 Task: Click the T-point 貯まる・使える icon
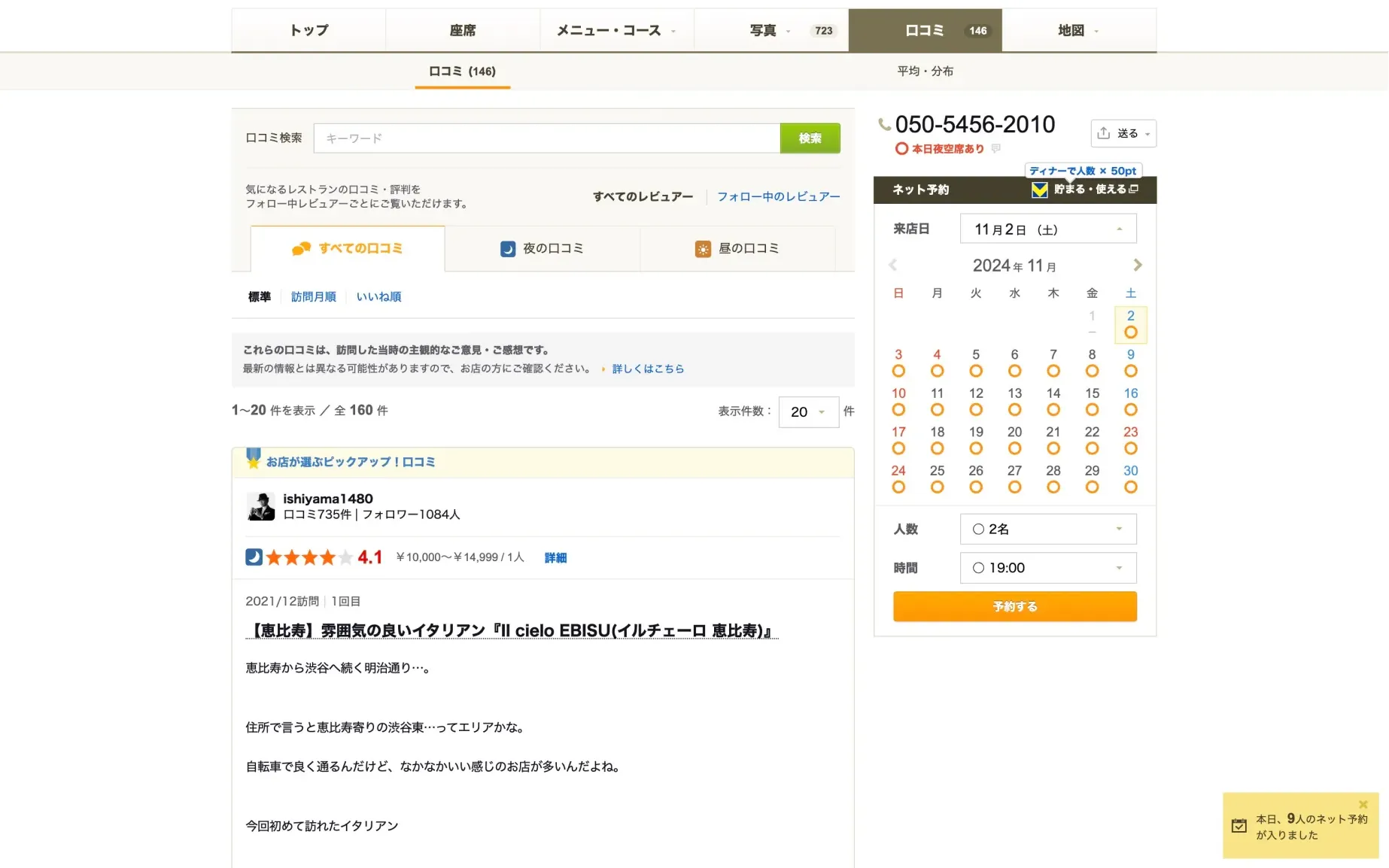tap(1039, 190)
